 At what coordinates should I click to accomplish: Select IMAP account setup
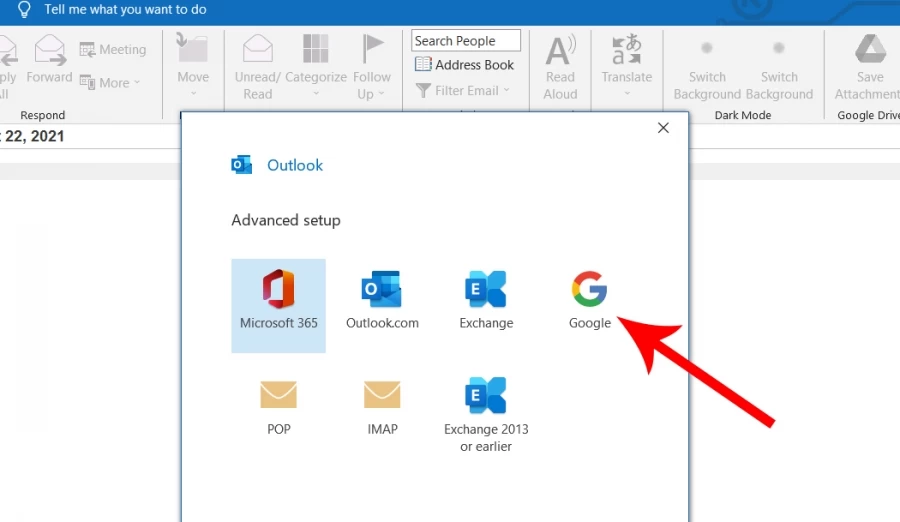coord(382,408)
